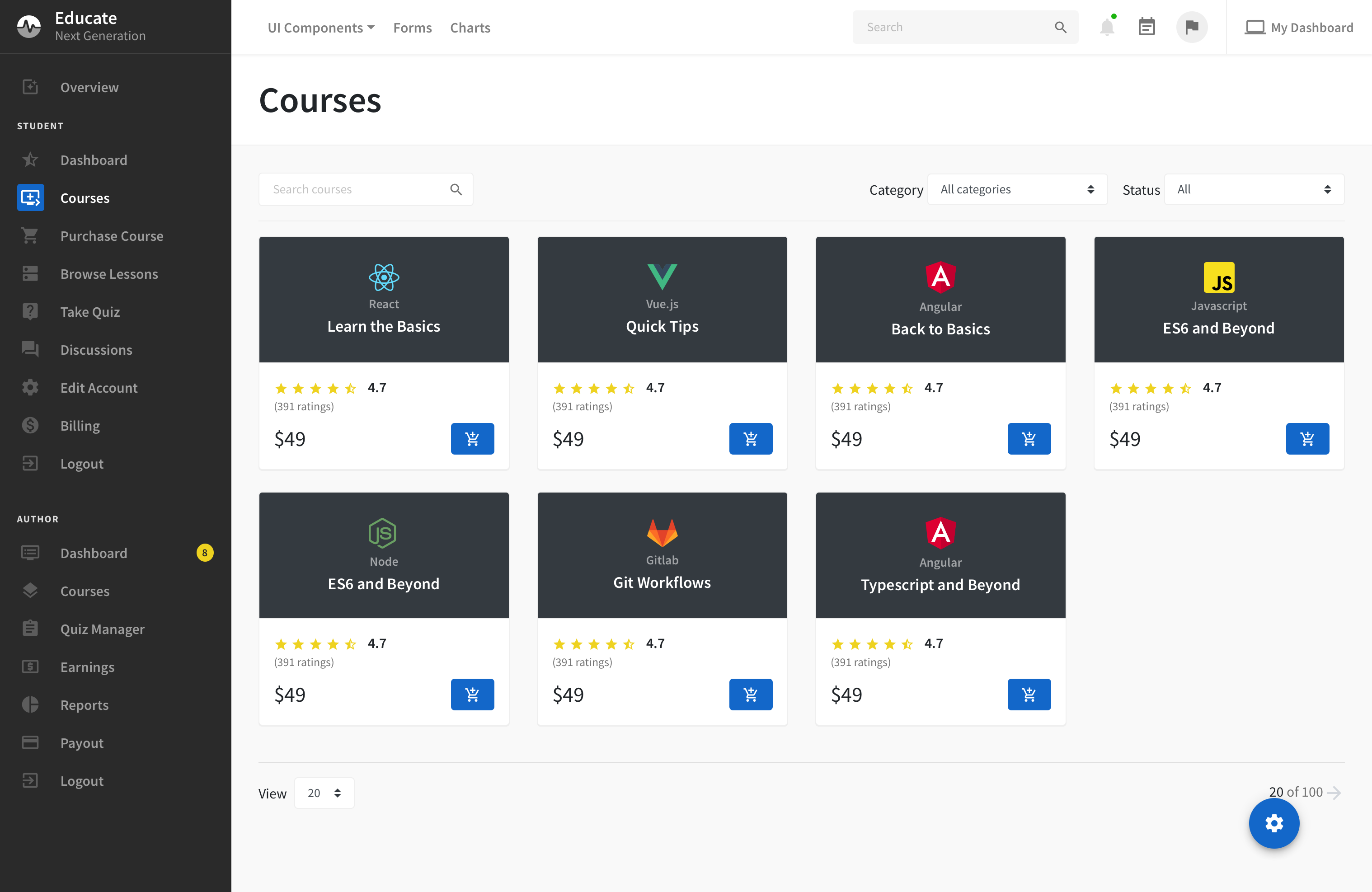Image resolution: width=1372 pixels, height=892 pixels.
Task: Open Quiz Manager in Author section
Action: point(103,629)
